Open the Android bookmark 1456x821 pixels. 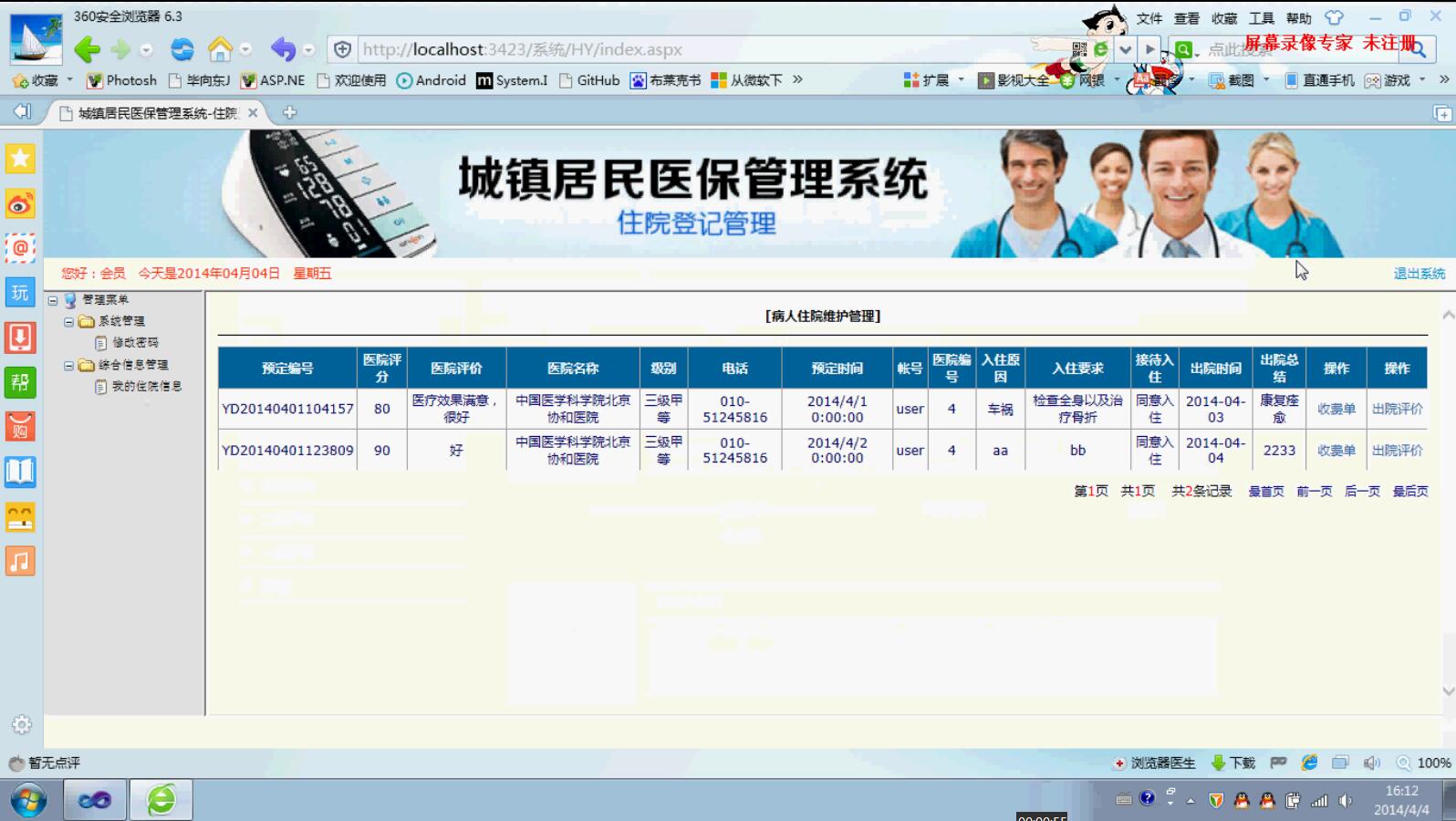(432, 80)
